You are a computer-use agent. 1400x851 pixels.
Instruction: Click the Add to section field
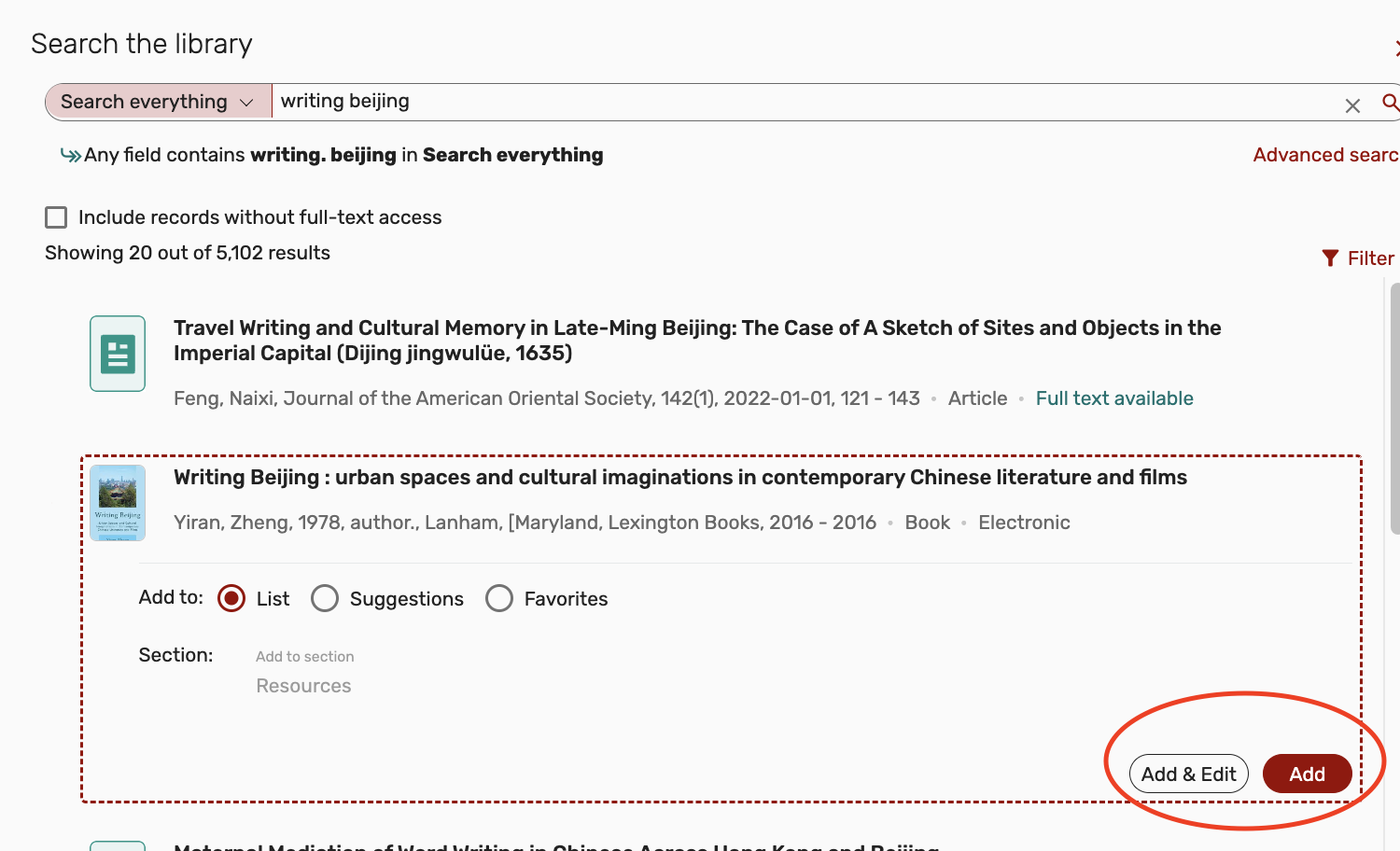pos(305,656)
